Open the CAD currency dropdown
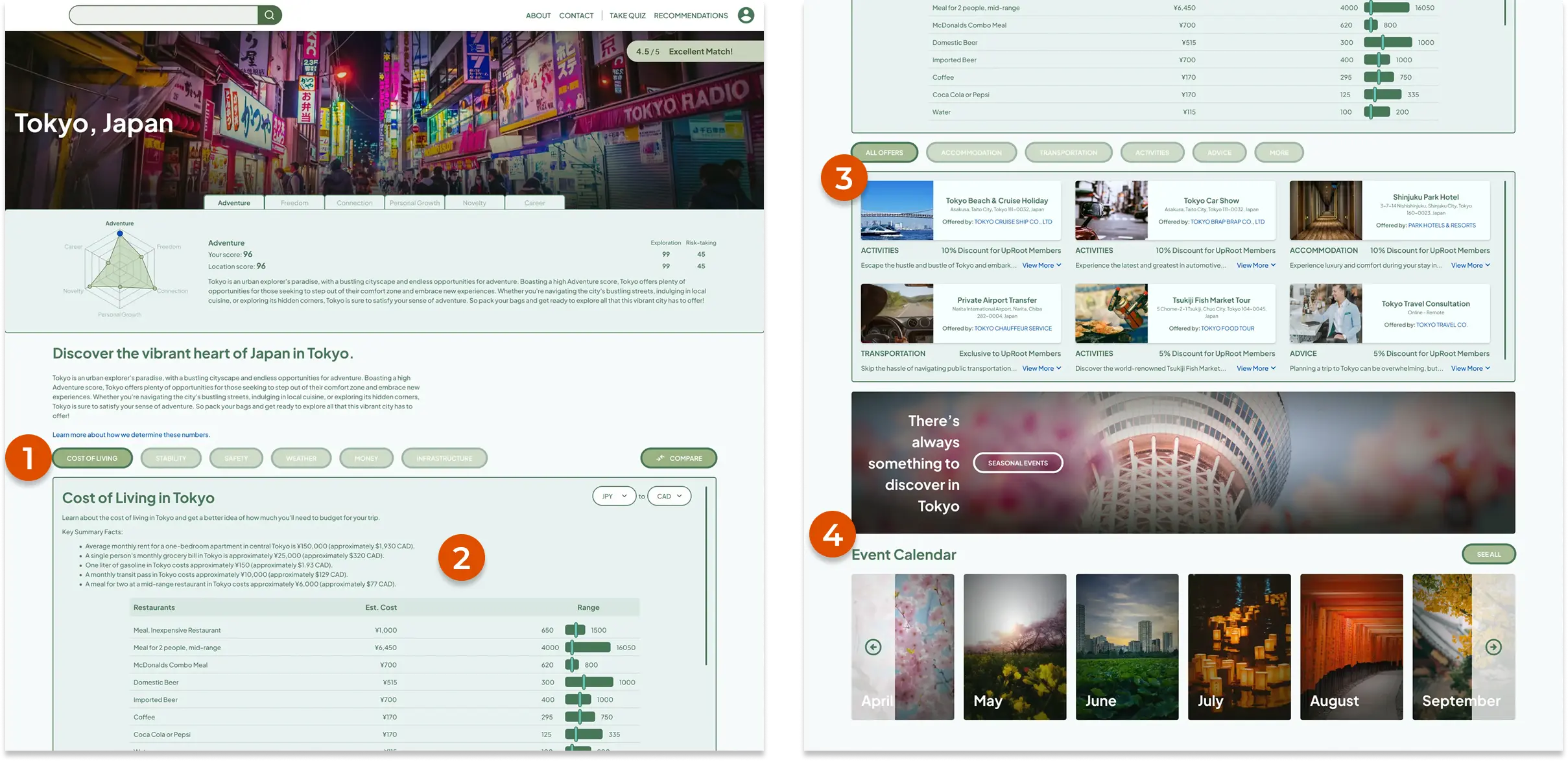Image resolution: width=1568 pixels, height=761 pixels. coord(669,497)
